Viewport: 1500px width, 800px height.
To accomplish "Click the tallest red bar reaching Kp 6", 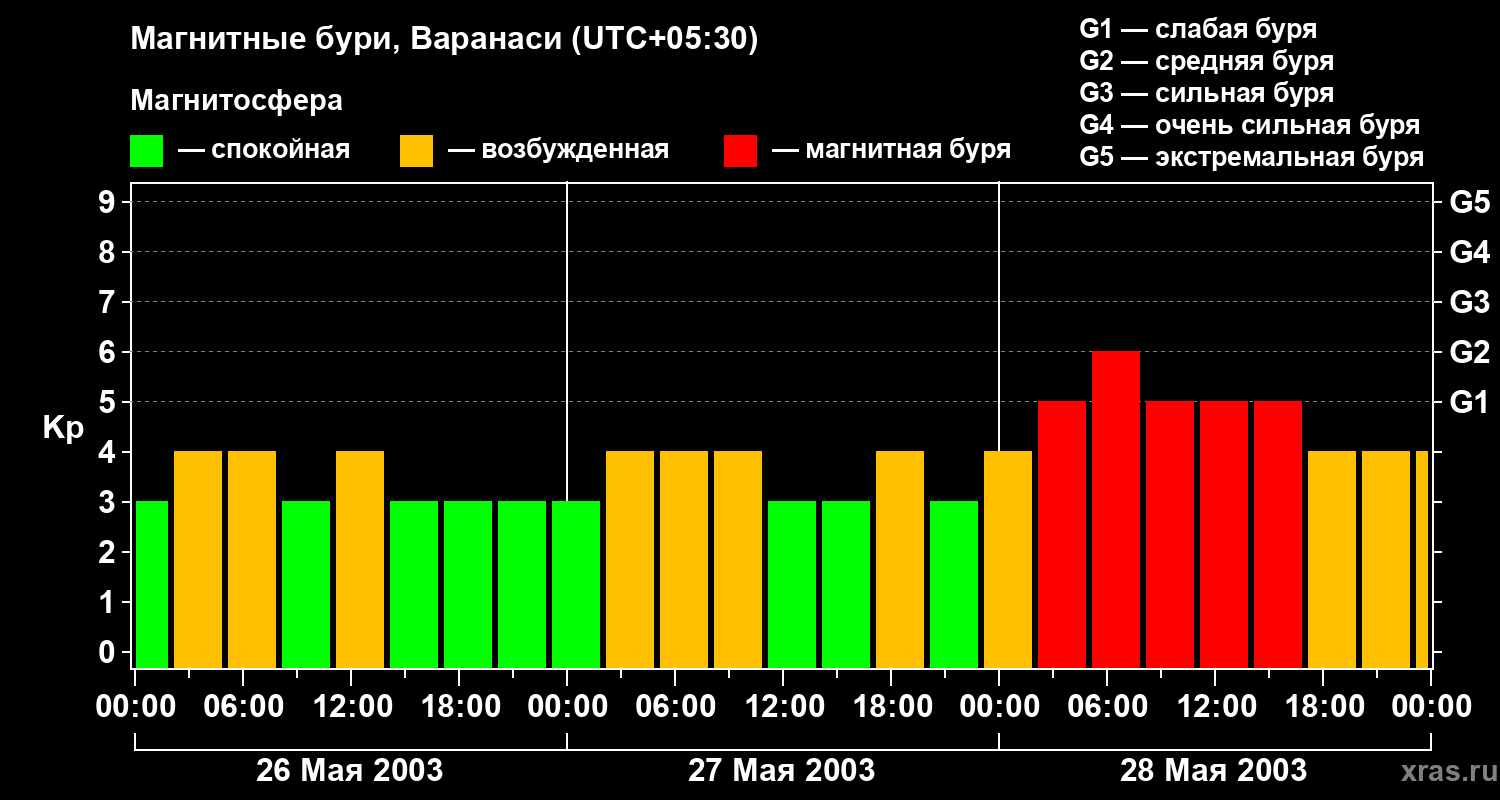I will (x=1116, y=510).
